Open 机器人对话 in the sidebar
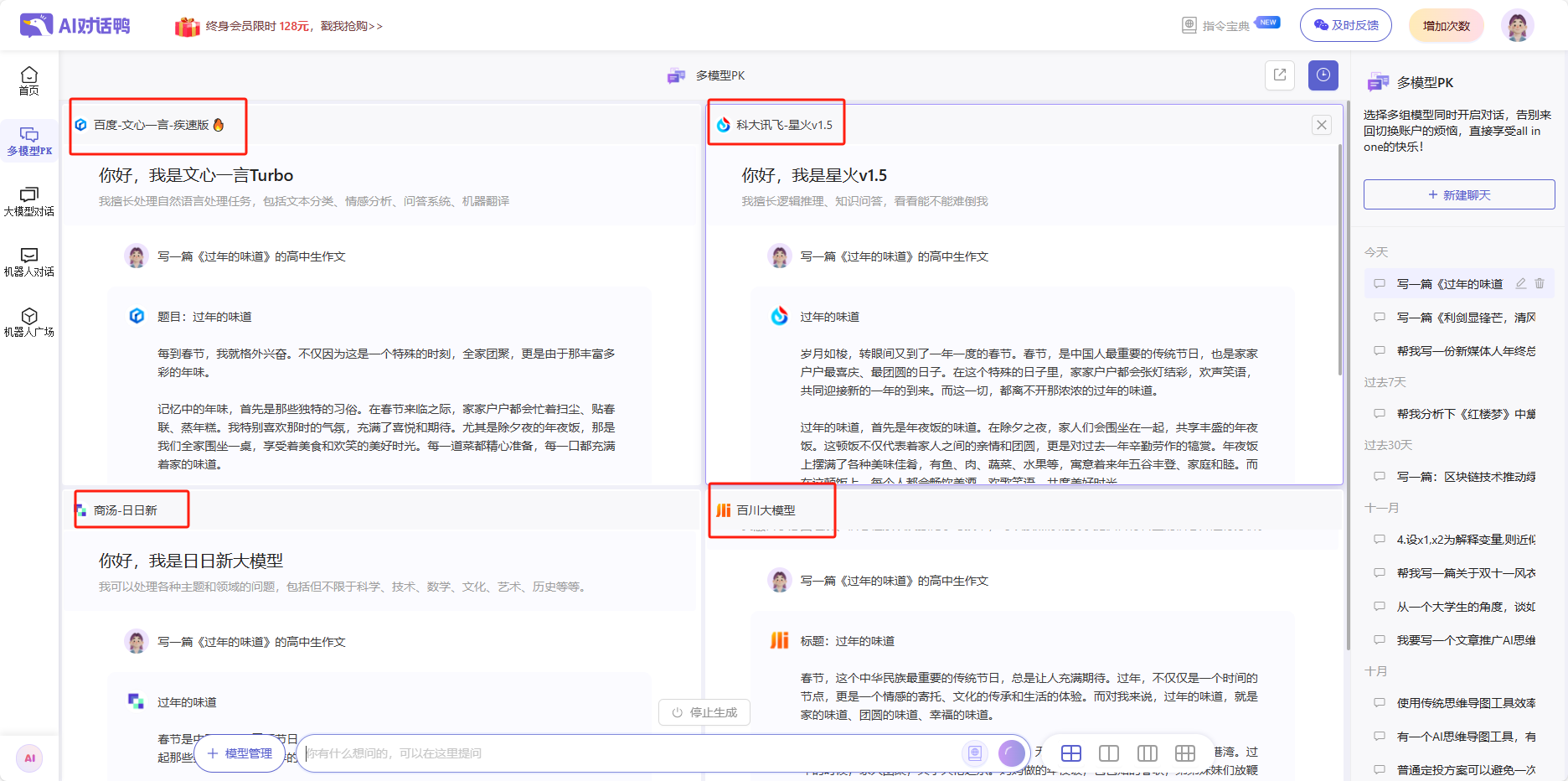The height and width of the screenshot is (781, 1568). click(x=29, y=261)
